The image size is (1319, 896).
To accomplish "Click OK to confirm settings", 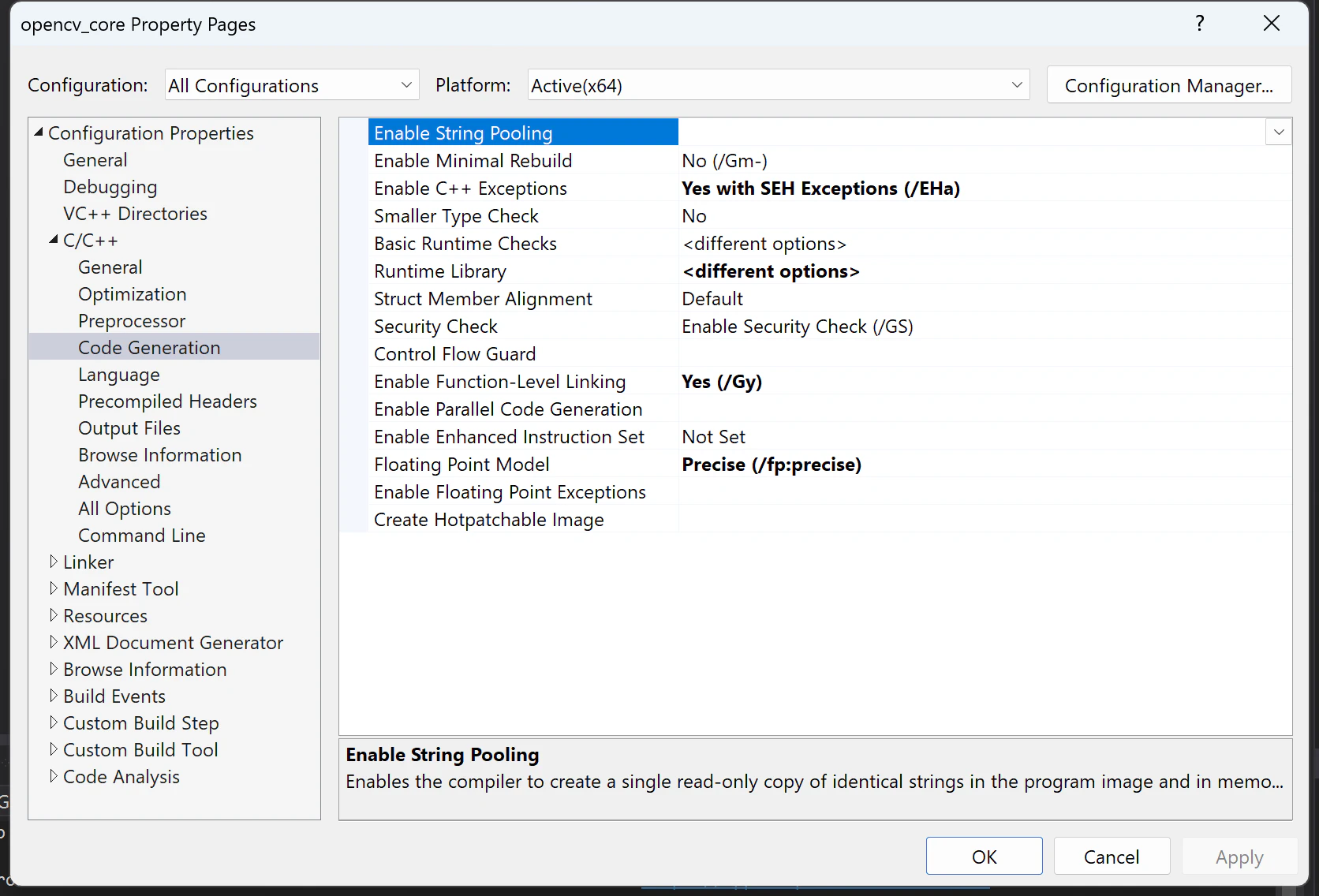I will pyautogui.click(x=984, y=856).
